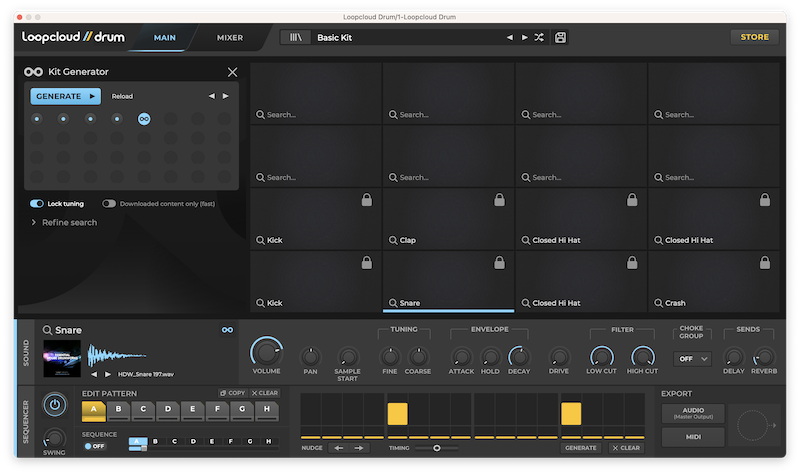Click the lock icon on the Clap pad
The width and height of the screenshot is (800, 474).
click(x=498, y=200)
